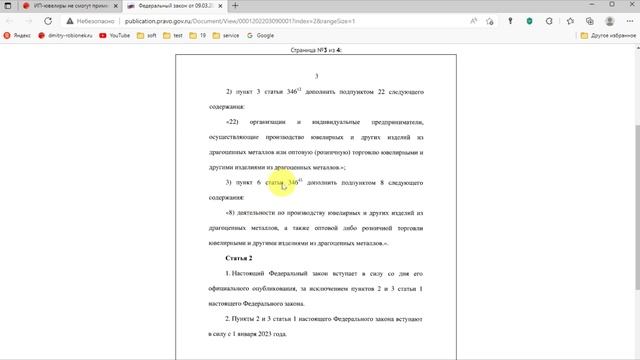Open the tab actions menu icon
Viewport: 640px width, 360px height.
pyautogui.click(x=8, y=6)
